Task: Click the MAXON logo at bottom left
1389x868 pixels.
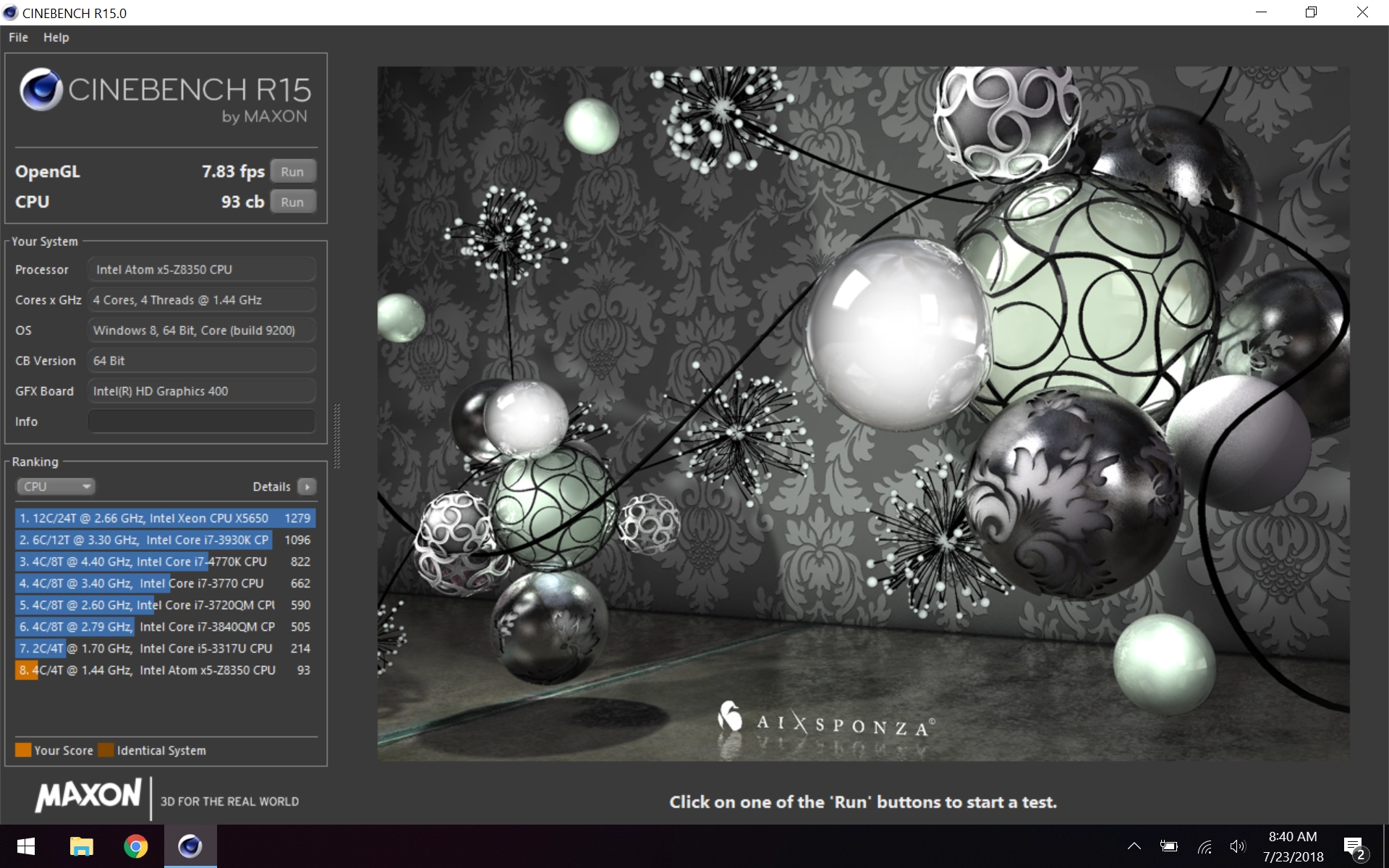Action: (x=88, y=794)
